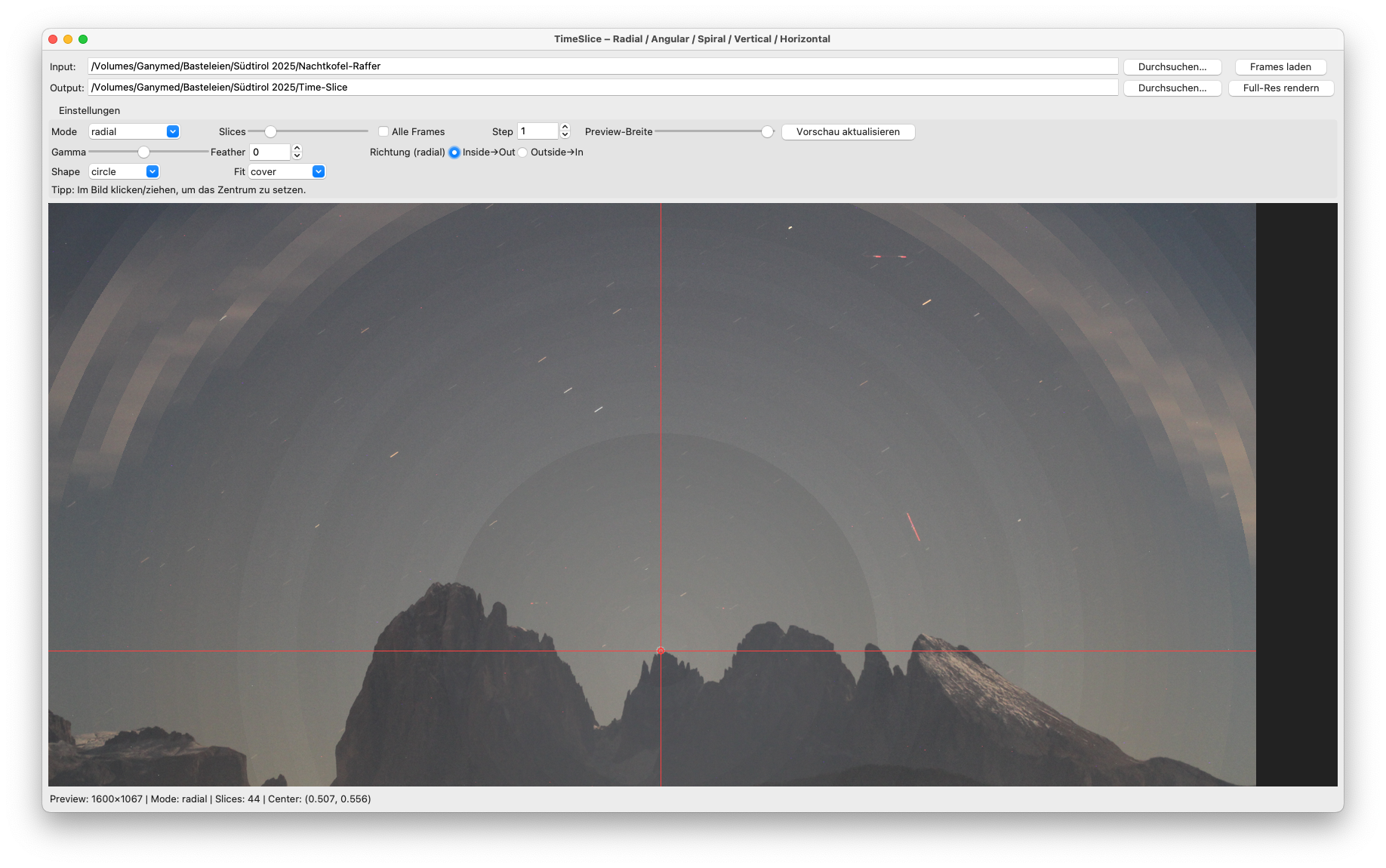The height and width of the screenshot is (868, 1386).
Task: Expand the Fit dropdown showing cover
Action: [x=287, y=172]
